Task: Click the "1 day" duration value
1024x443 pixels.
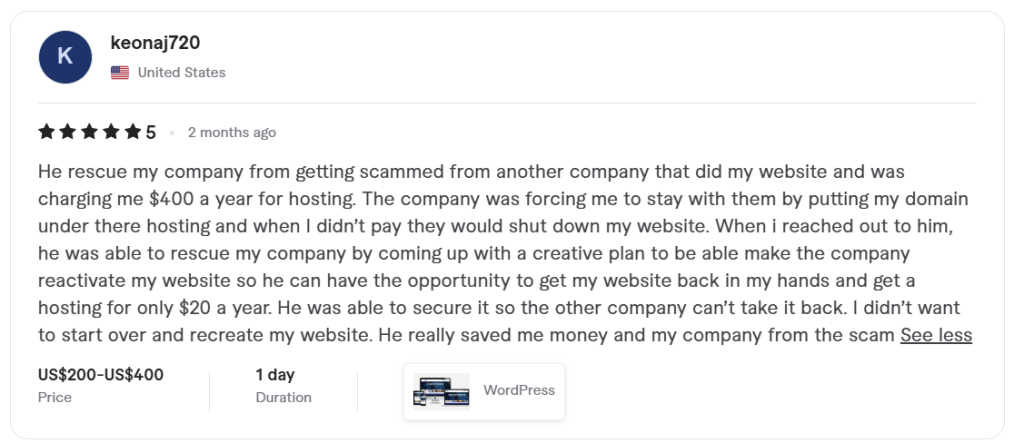Action: 275,375
